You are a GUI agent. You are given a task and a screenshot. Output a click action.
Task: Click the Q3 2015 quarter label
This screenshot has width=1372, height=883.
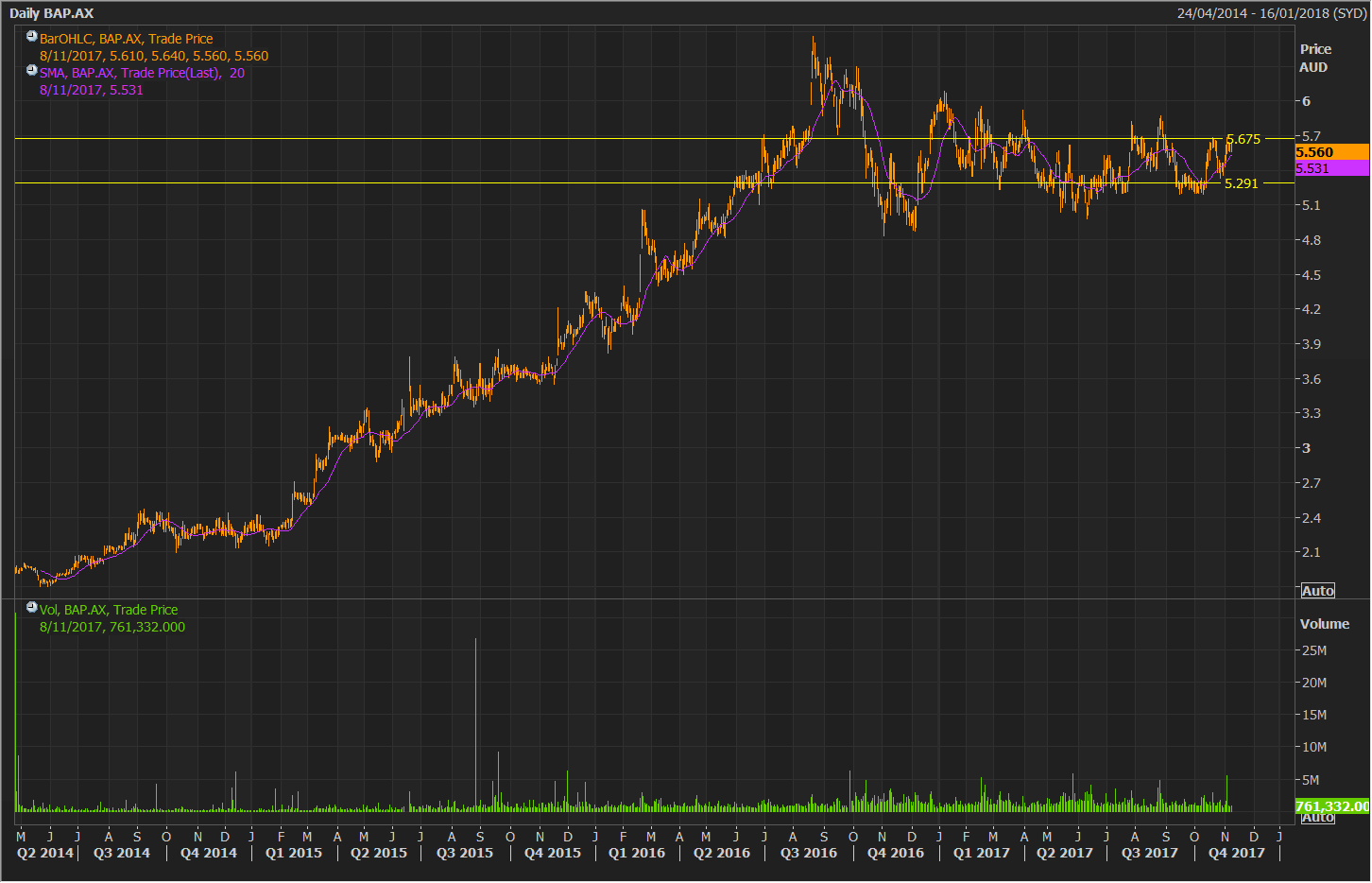(x=465, y=853)
